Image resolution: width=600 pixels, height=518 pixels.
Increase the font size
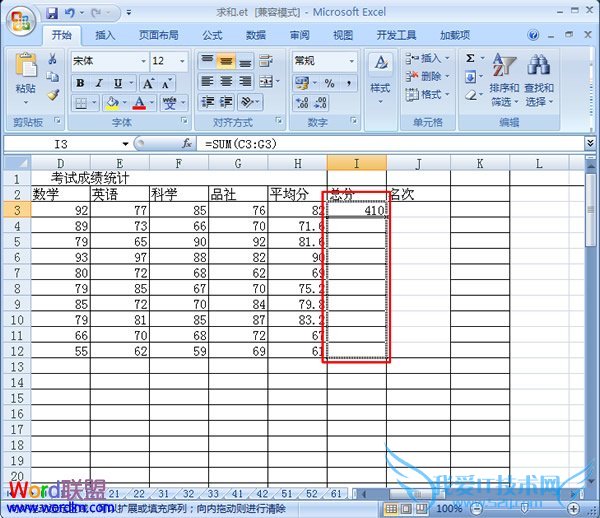pyautogui.click(x=148, y=83)
